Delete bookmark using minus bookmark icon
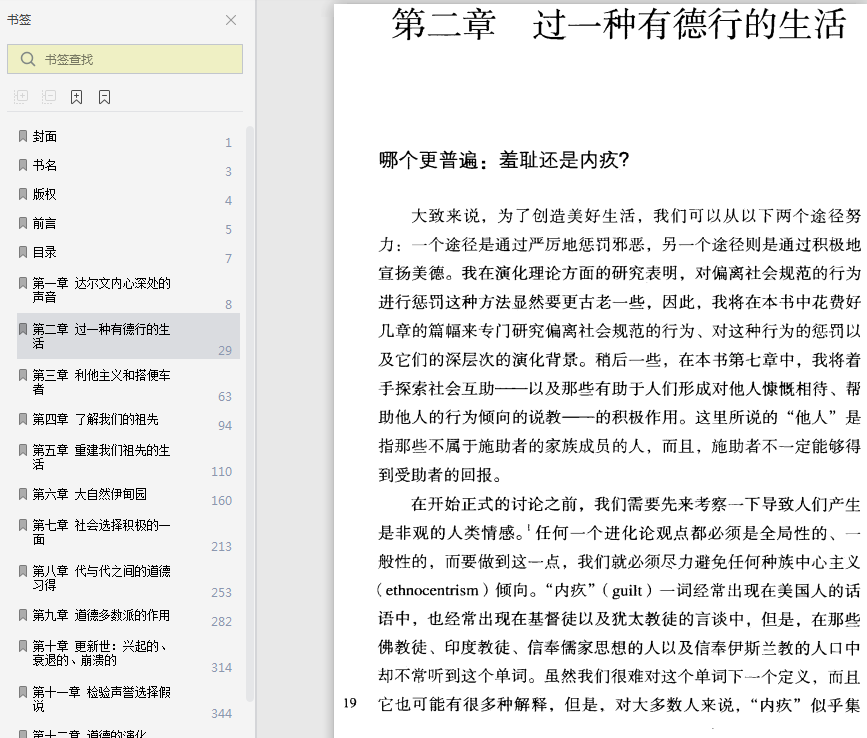The width and height of the screenshot is (867, 738). click(105, 97)
